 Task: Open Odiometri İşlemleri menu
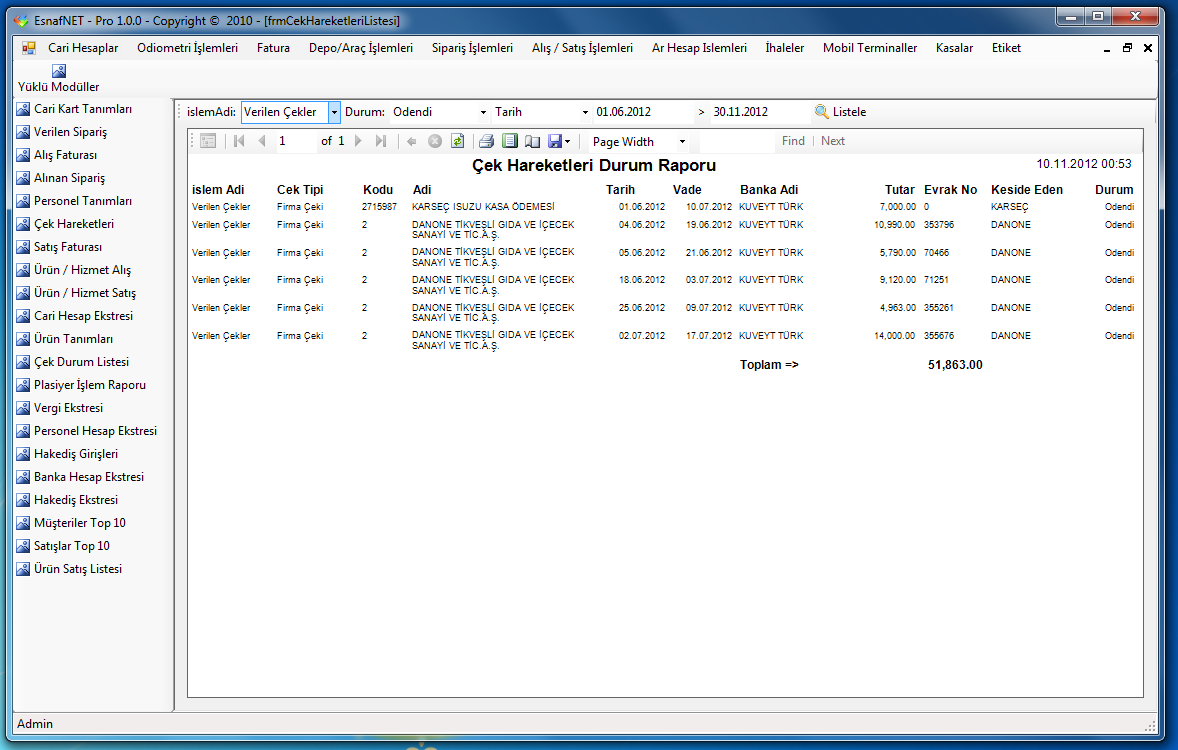coord(188,48)
